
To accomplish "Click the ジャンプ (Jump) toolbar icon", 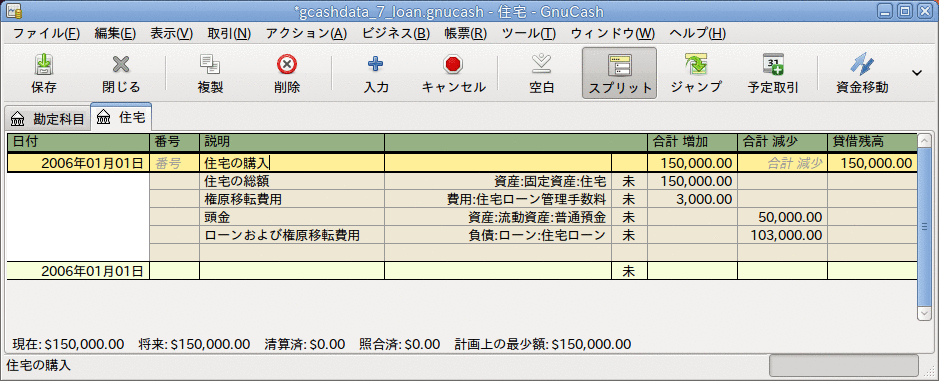I will pyautogui.click(x=696, y=64).
